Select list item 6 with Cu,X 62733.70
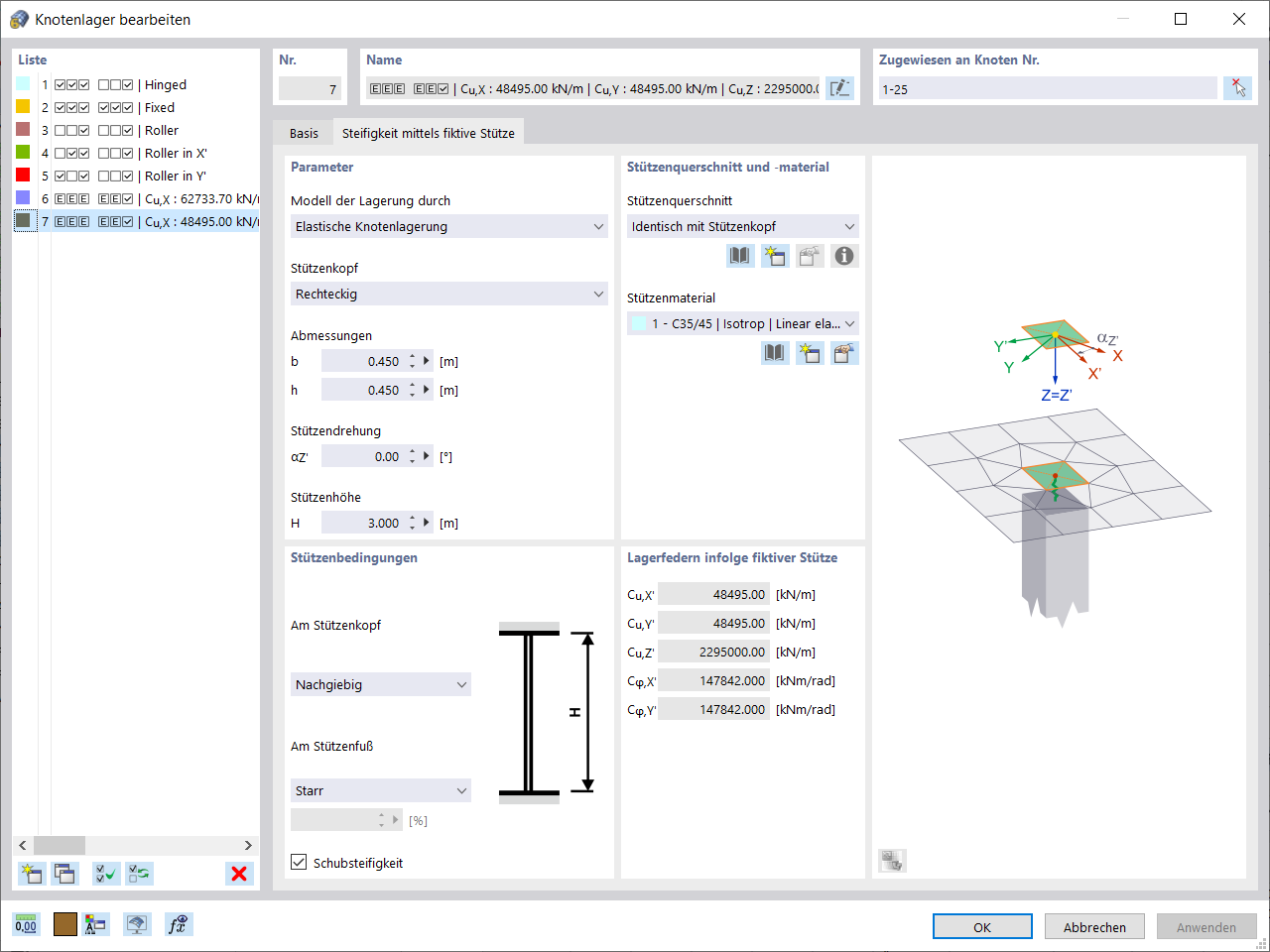Image resolution: width=1270 pixels, height=952 pixels. 137,198
